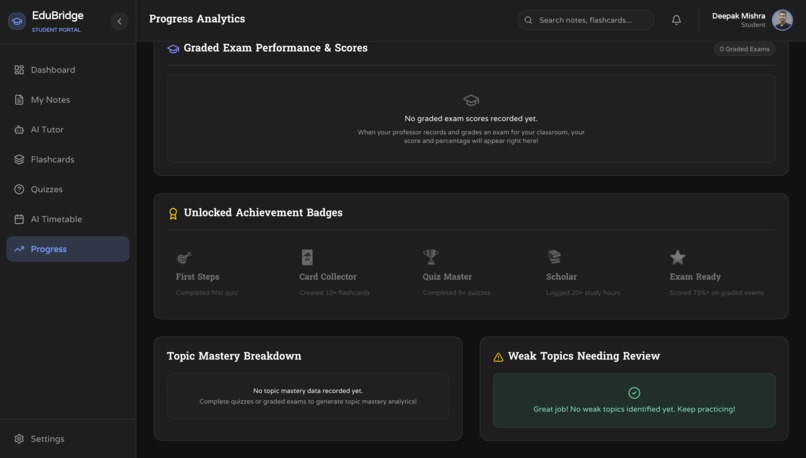Click the First Steps target badge icon
The width and height of the screenshot is (806, 458).
pyautogui.click(x=184, y=257)
